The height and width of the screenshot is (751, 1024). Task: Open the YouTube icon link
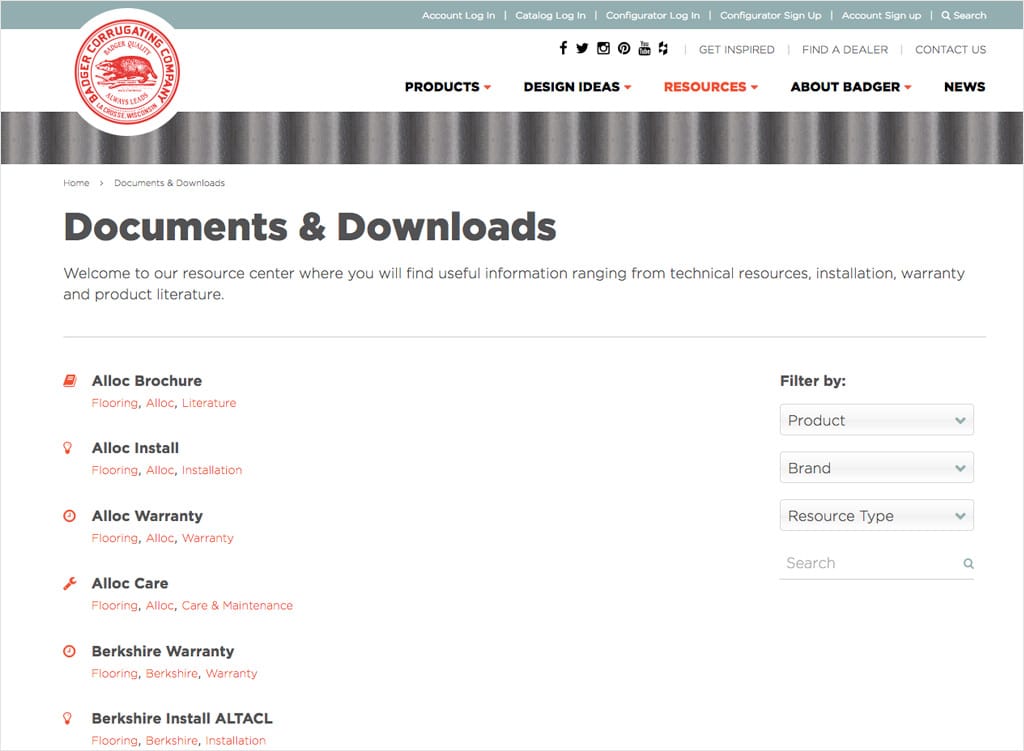[x=645, y=48]
